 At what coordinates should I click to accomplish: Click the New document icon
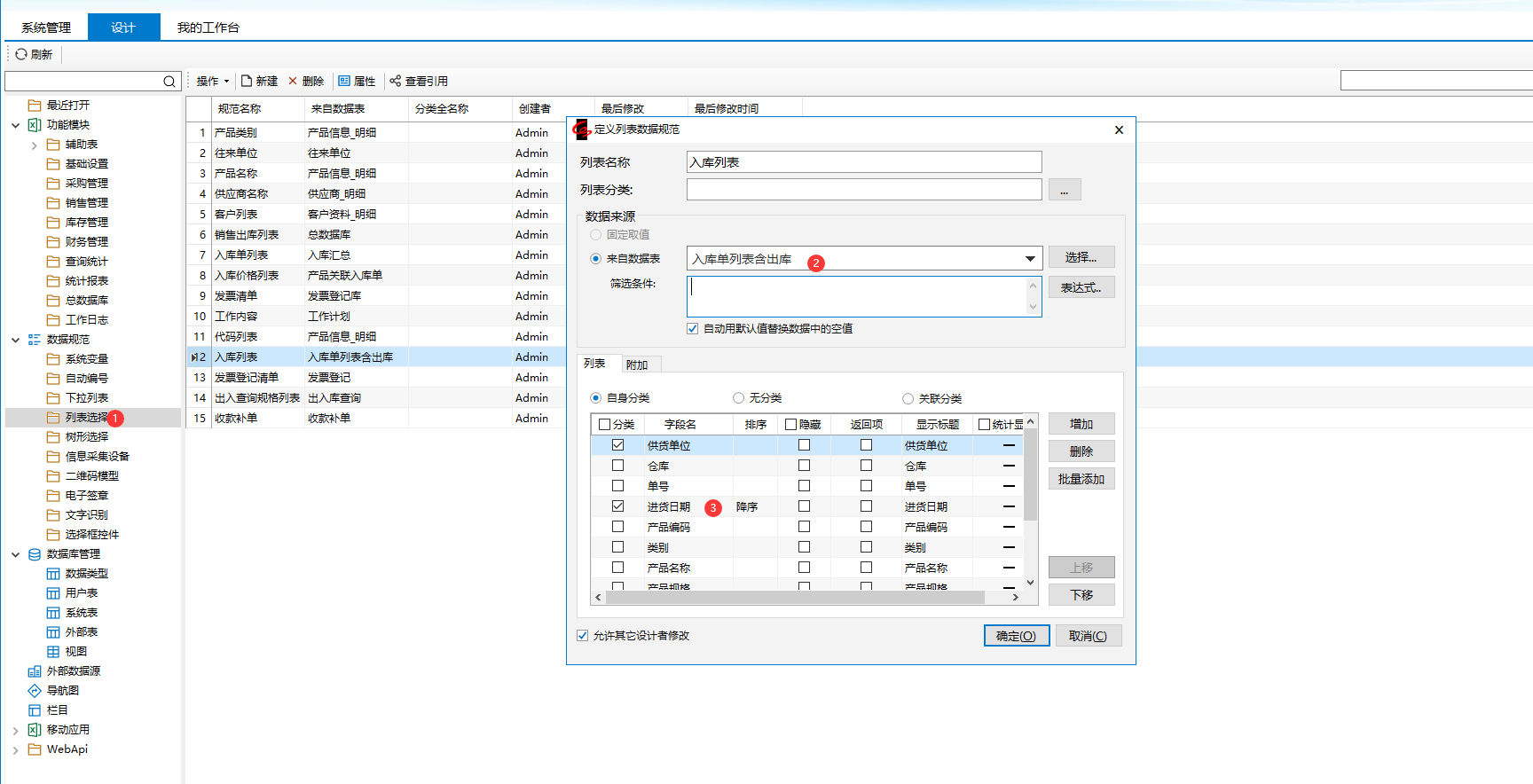[247, 81]
